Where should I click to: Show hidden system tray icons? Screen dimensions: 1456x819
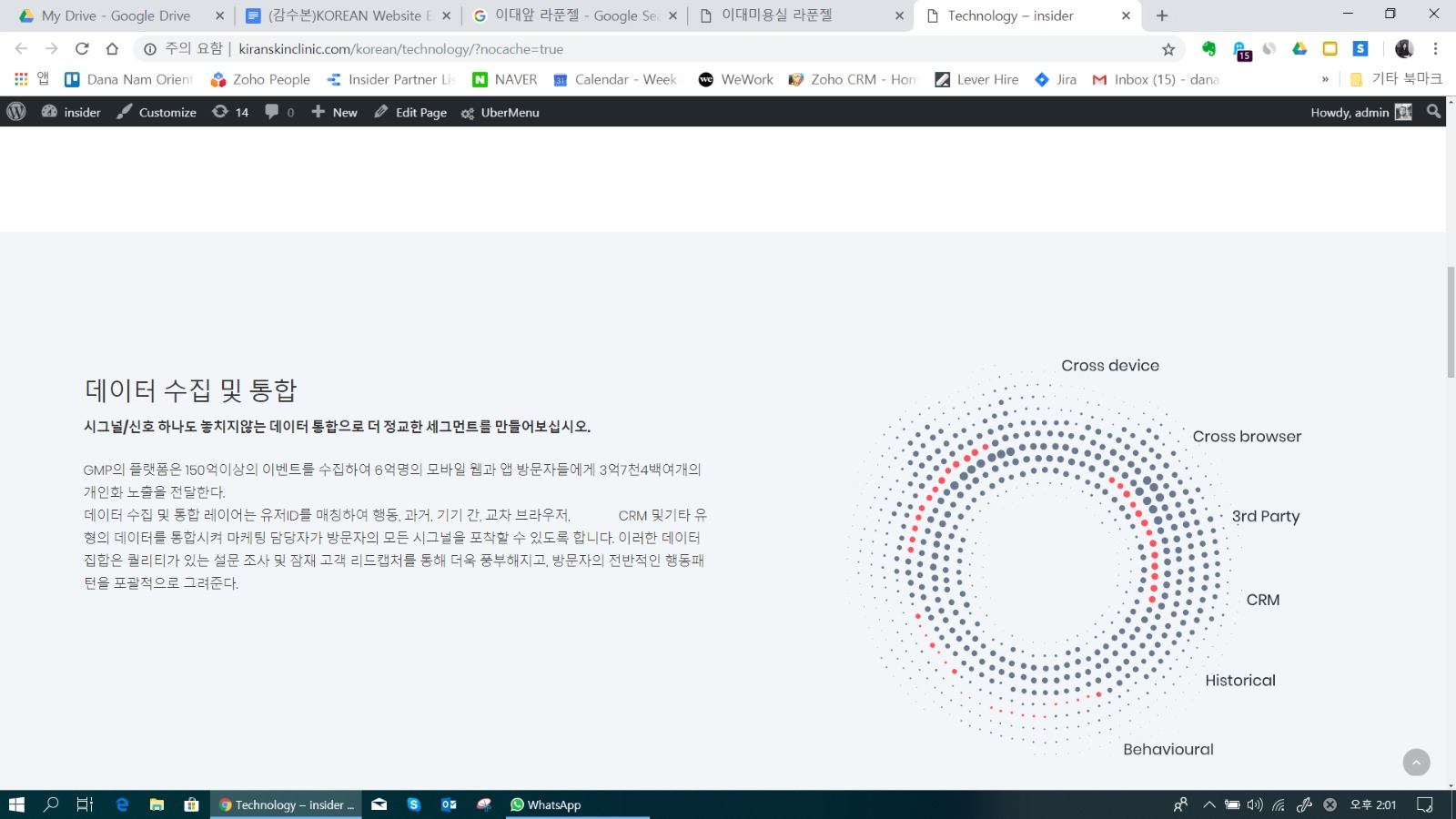(1208, 804)
